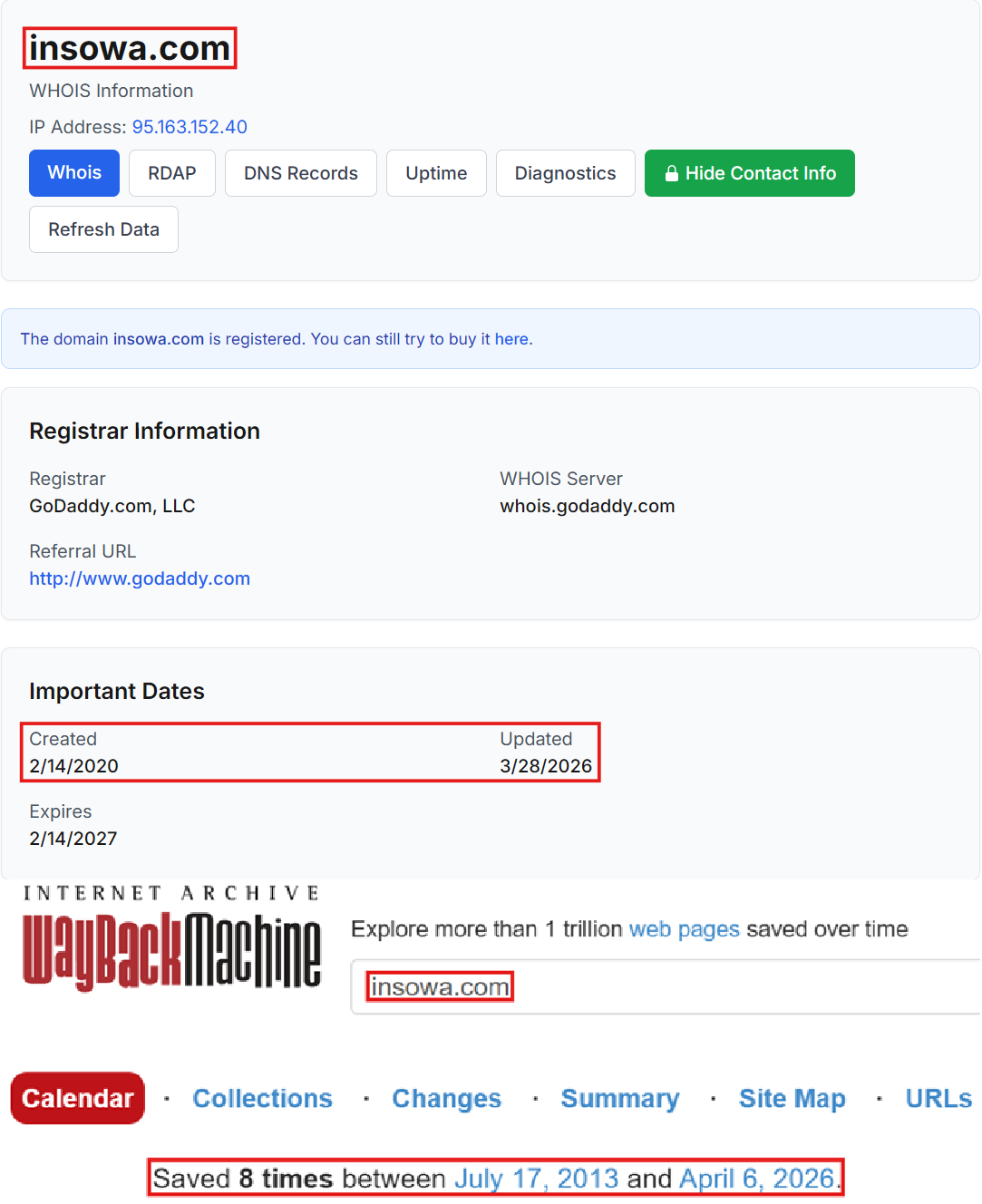Open the July 17, 2013 snapshot link
The image size is (982, 1204).
(537, 1178)
